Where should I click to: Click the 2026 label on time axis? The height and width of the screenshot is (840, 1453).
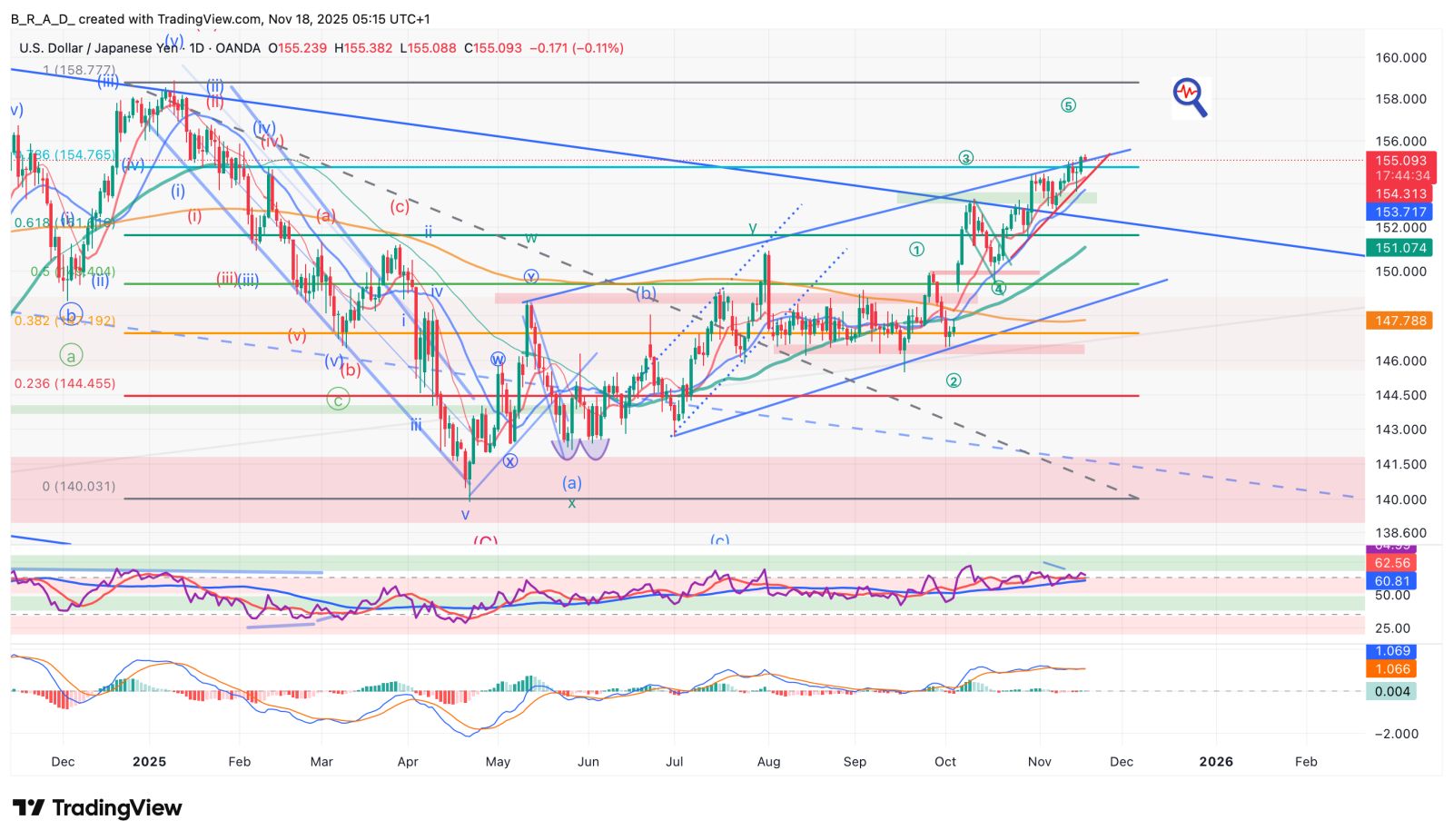tap(1215, 761)
